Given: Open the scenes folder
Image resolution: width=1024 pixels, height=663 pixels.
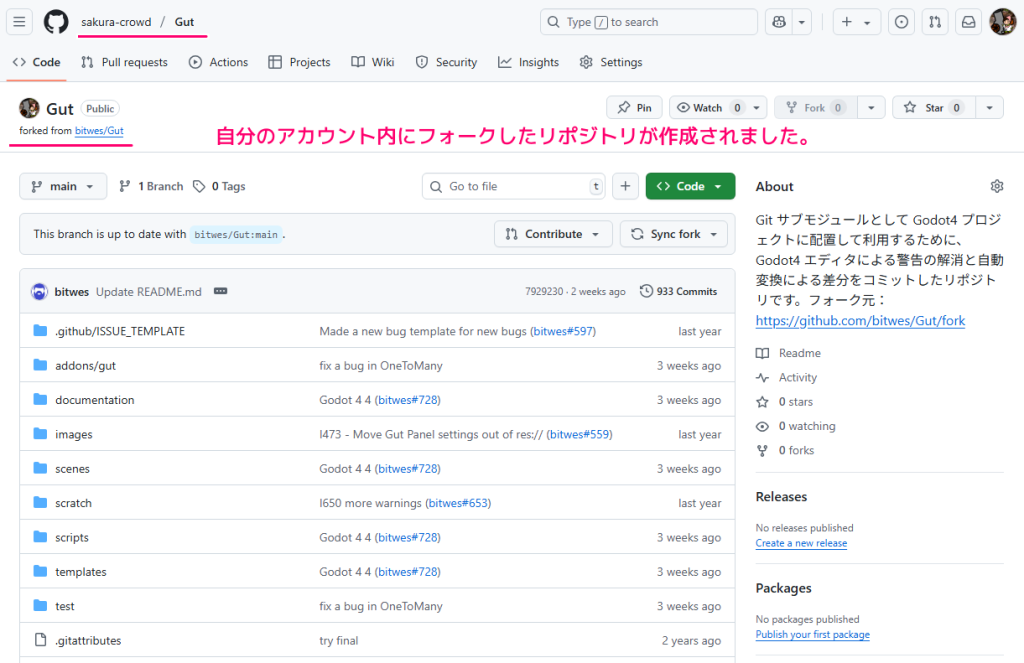Looking at the screenshot, I should coord(72,469).
